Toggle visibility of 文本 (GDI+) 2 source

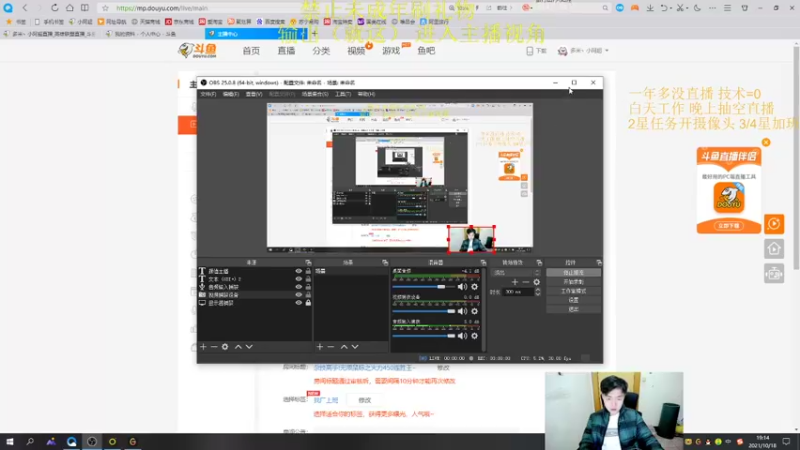[x=298, y=279]
